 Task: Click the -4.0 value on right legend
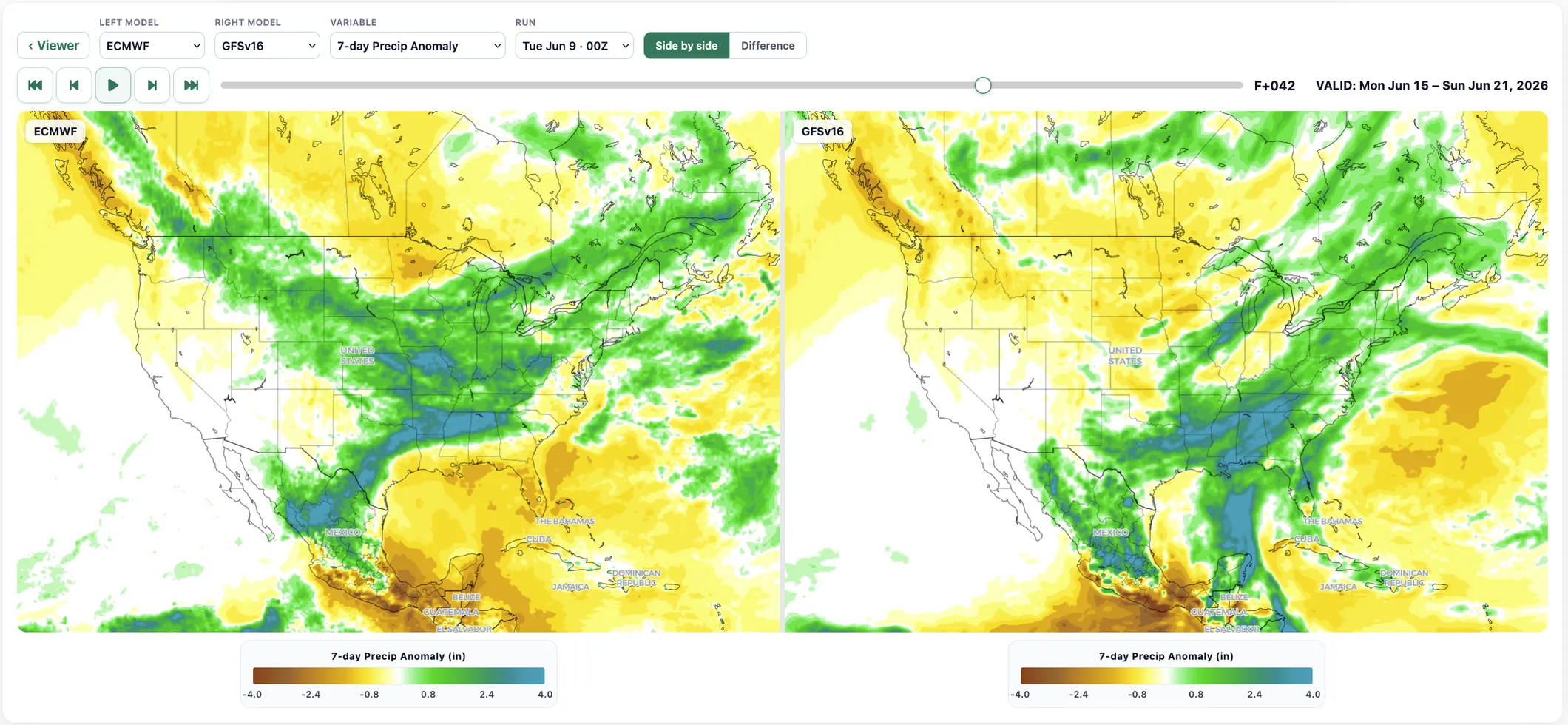1020,695
